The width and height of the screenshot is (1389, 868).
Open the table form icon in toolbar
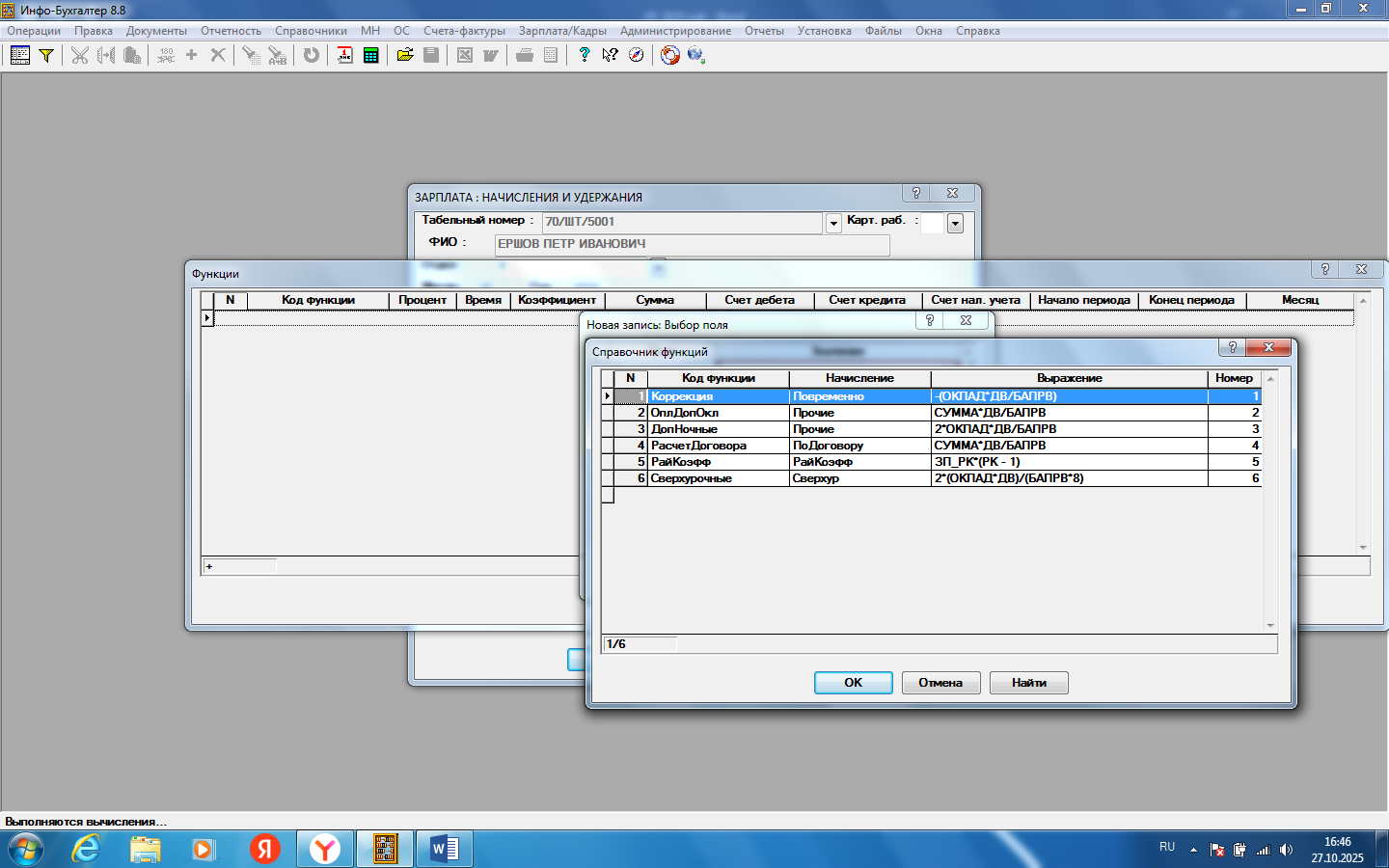19,55
